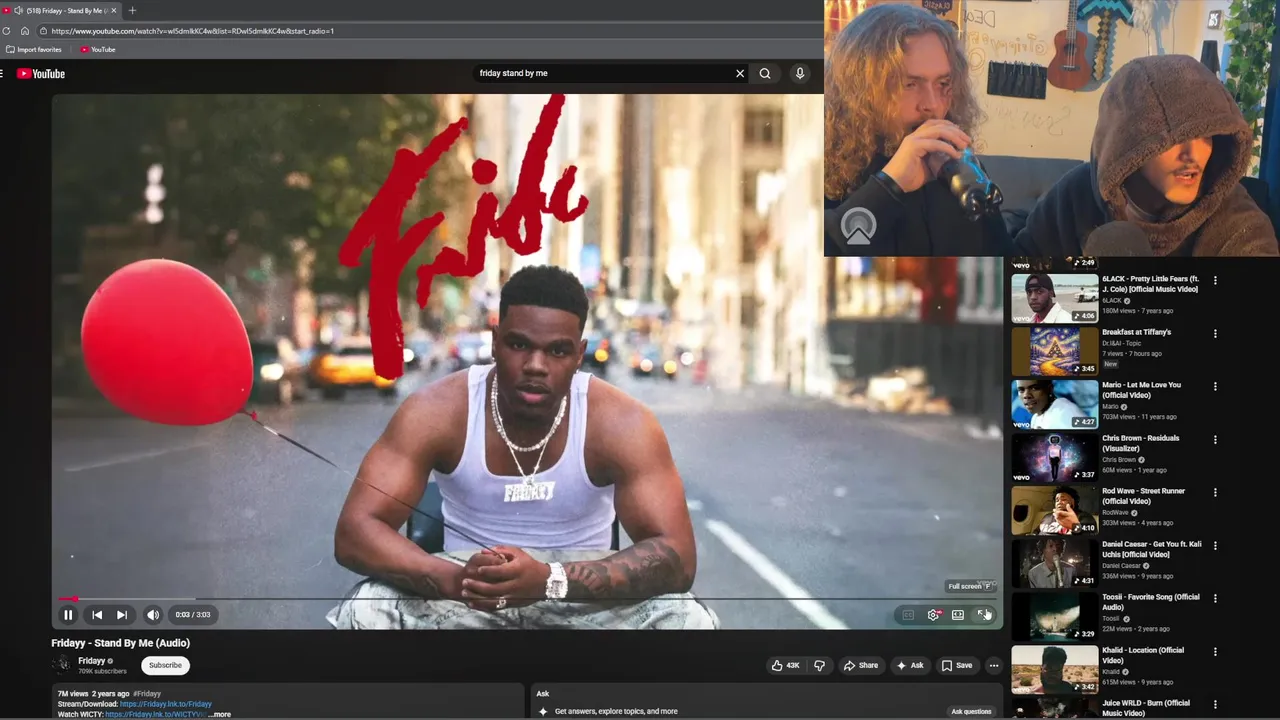Play Juice WRLD - Burn title

tap(1146, 708)
